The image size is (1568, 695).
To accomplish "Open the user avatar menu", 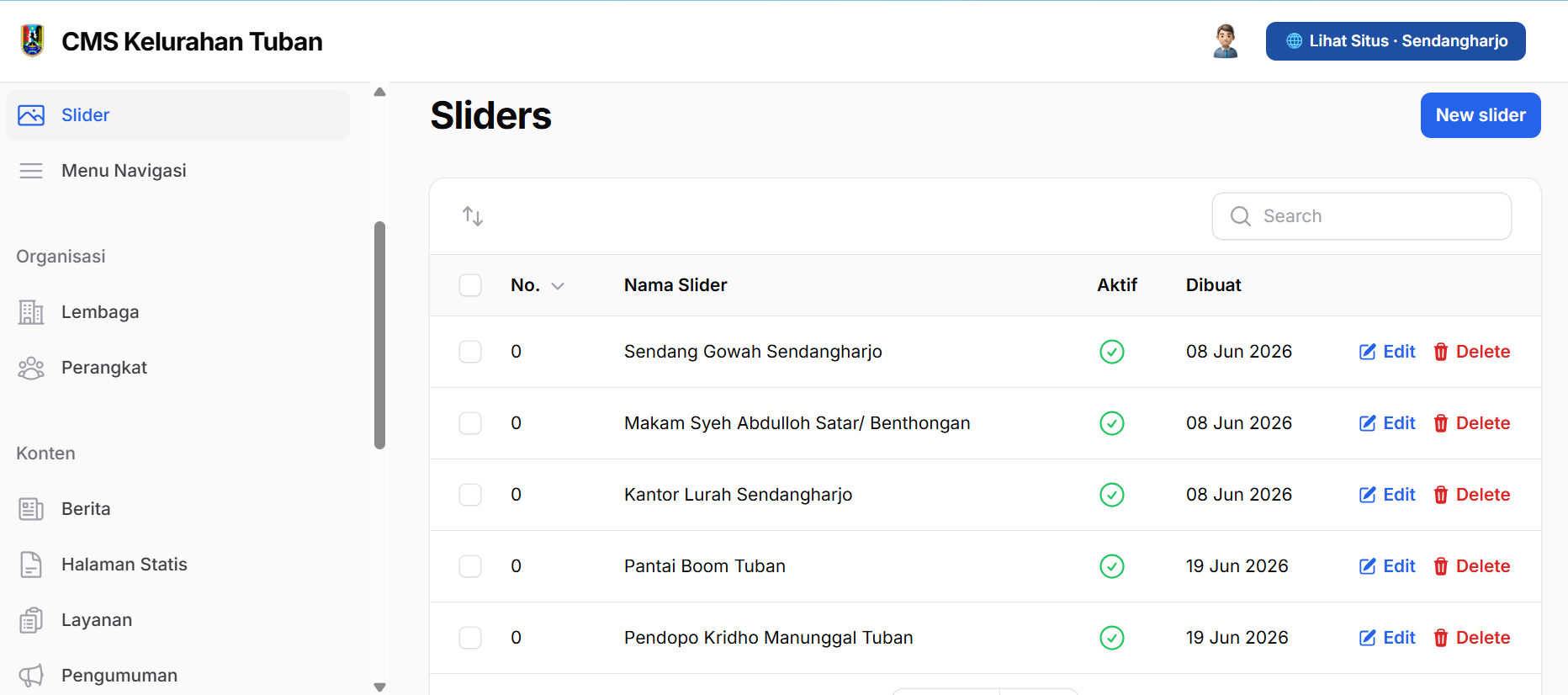I will [x=1226, y=41].
